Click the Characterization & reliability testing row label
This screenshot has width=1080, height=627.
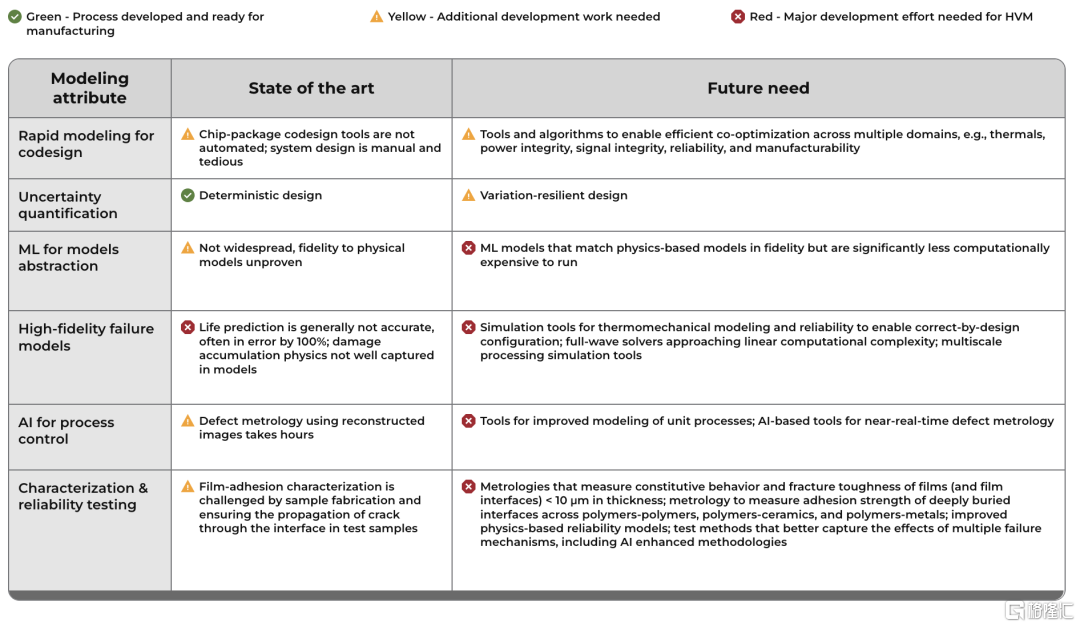(x=83, y=496)
